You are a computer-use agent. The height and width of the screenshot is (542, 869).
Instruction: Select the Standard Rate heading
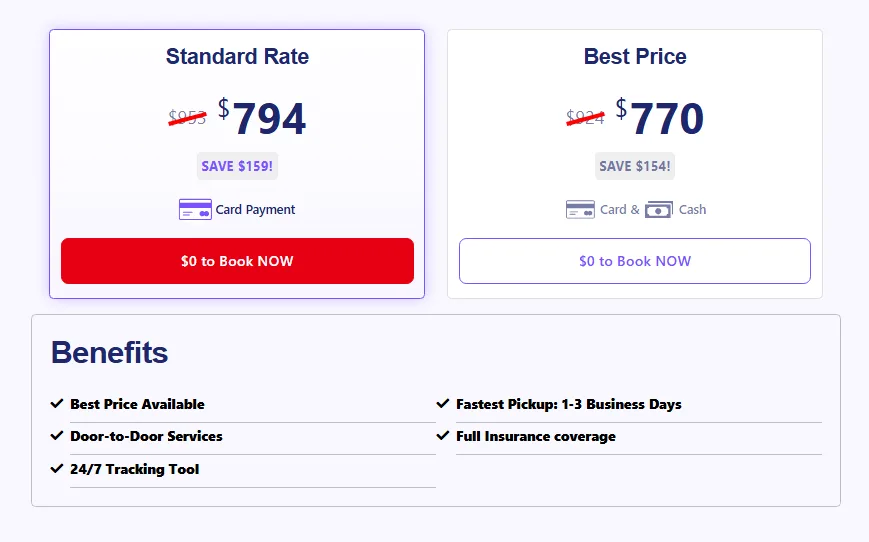237,57
